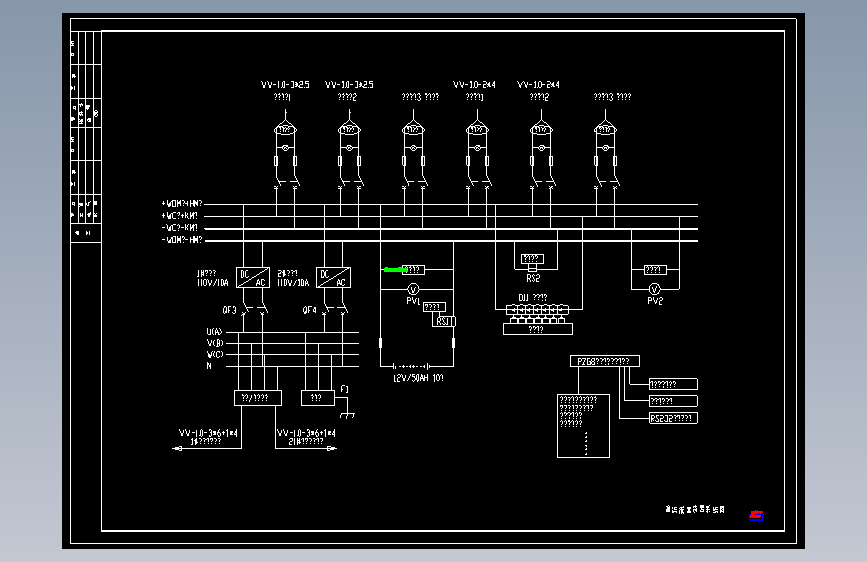The width and height of the screenshot is (867, 562).
Task: Click the labeled box above the PV2 voltmeter
Action: click(x=655, y=270)
